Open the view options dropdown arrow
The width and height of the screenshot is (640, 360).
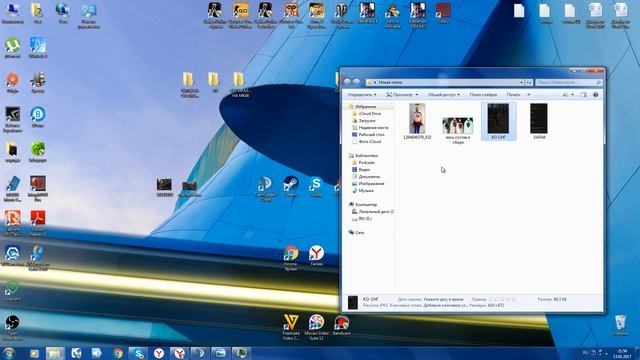coord(572,95)
